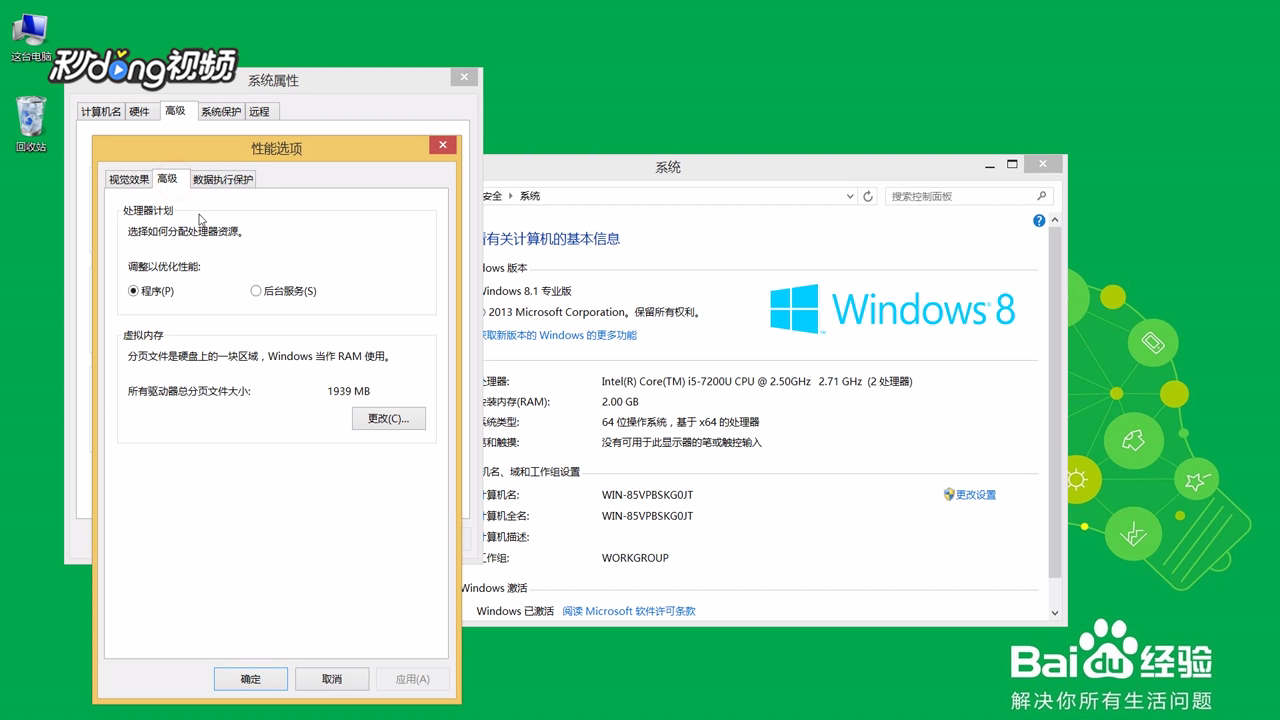Open the 硬件 tab in 系统属性

tap(140, 111)
